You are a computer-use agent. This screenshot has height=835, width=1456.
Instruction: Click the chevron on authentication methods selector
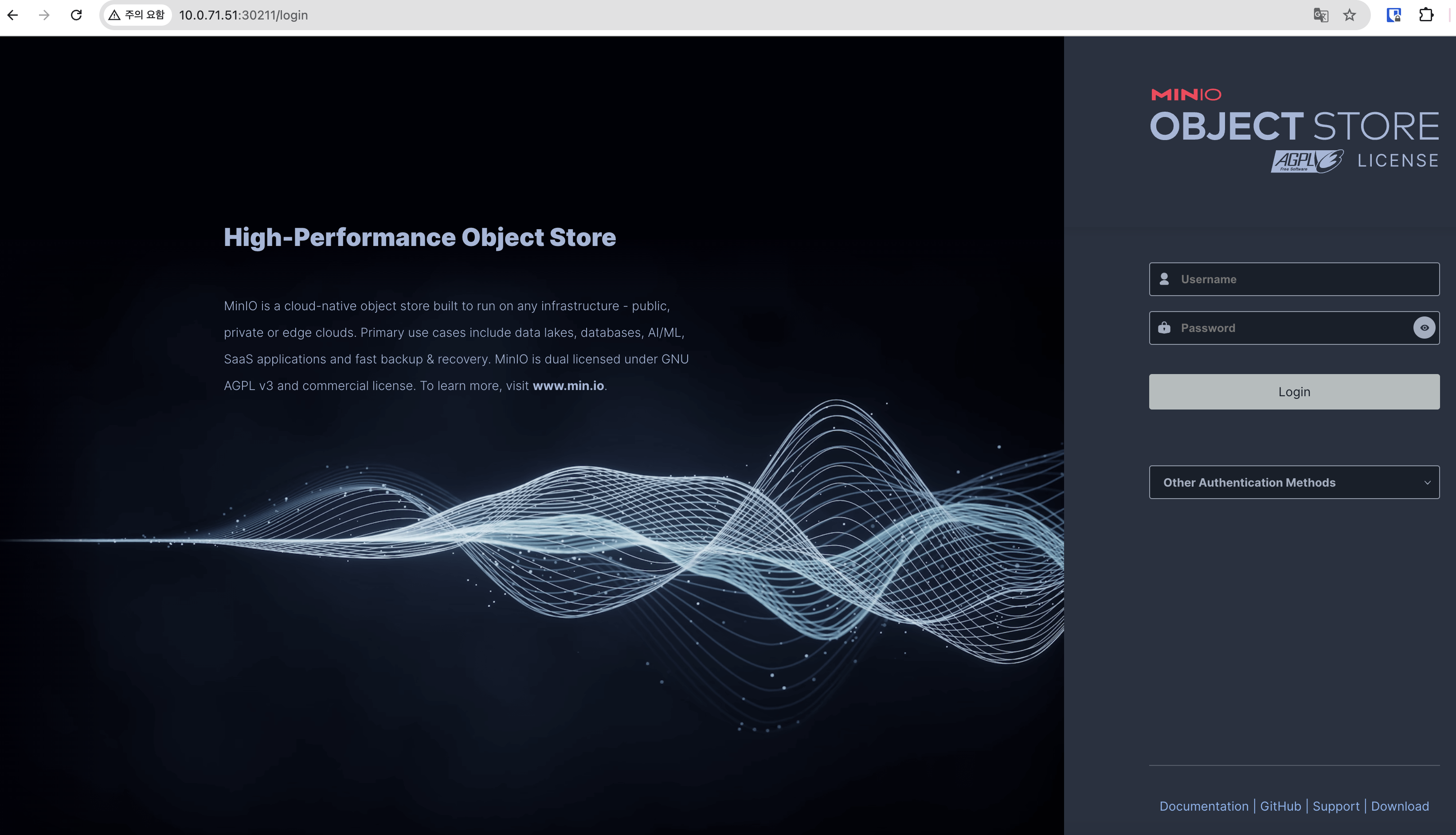[x=1427, y=482]
